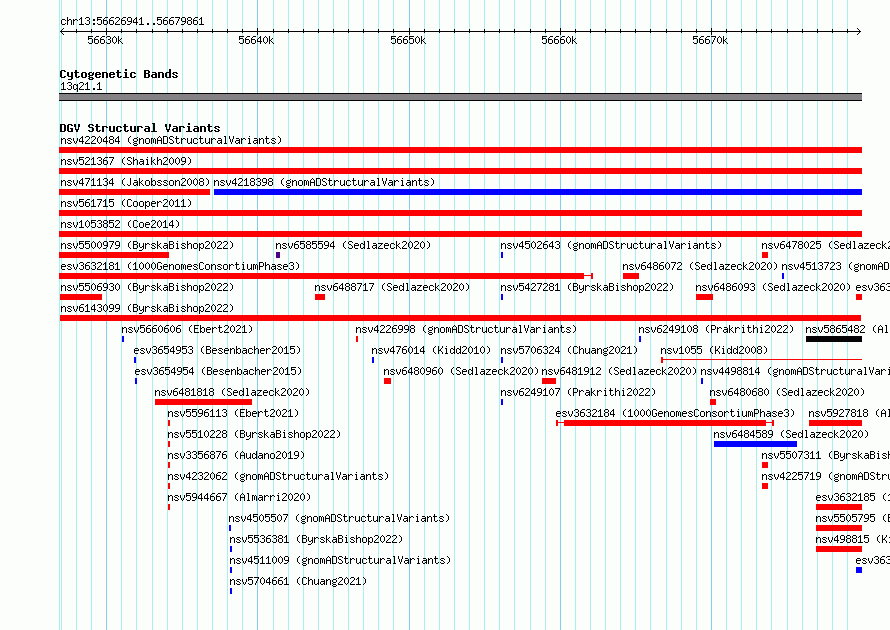
Task: Click nsv5660606 (Ebert2021) label
Action: (x=187, y=329)
